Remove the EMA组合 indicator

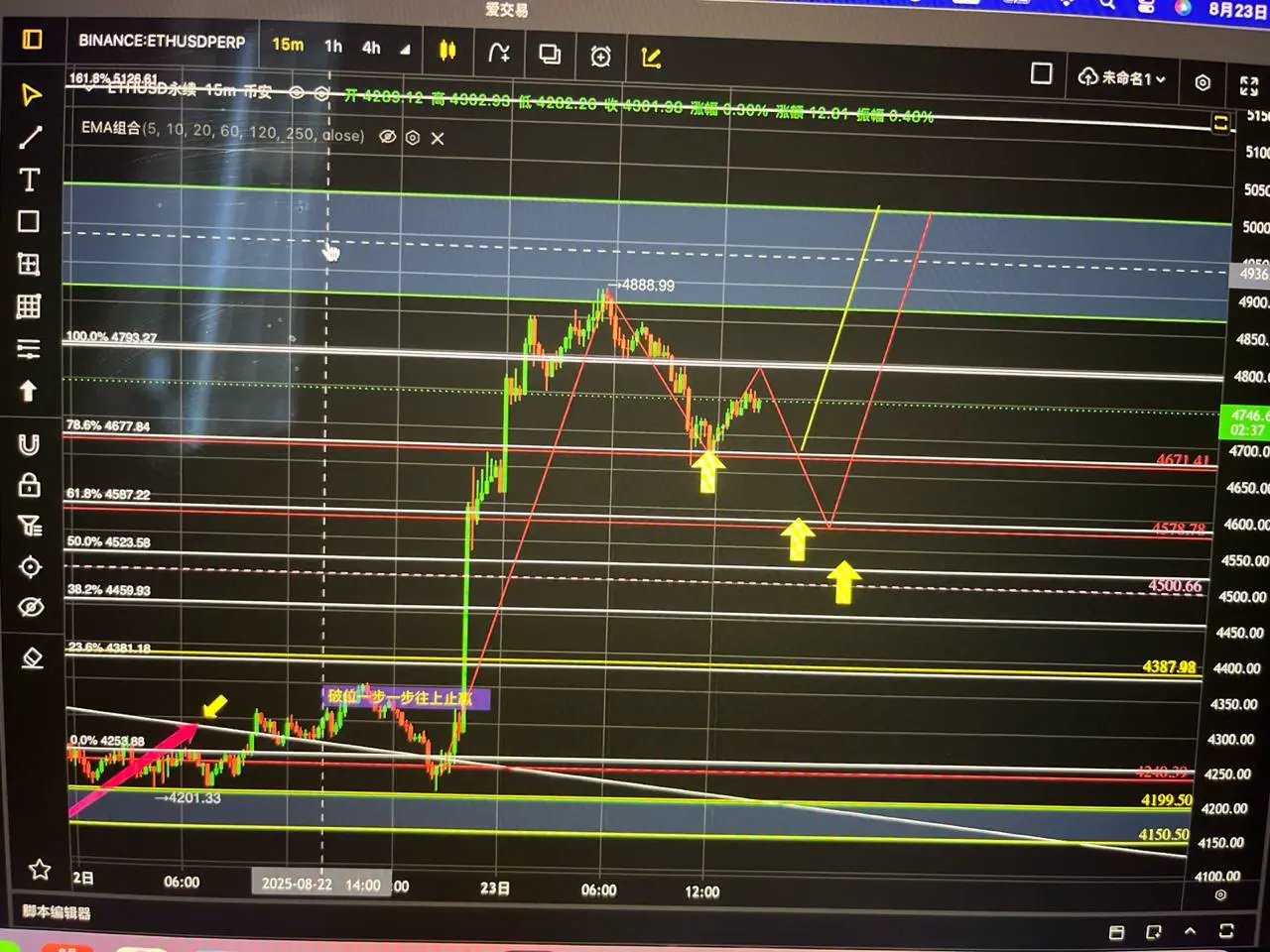tap(438, 139)
